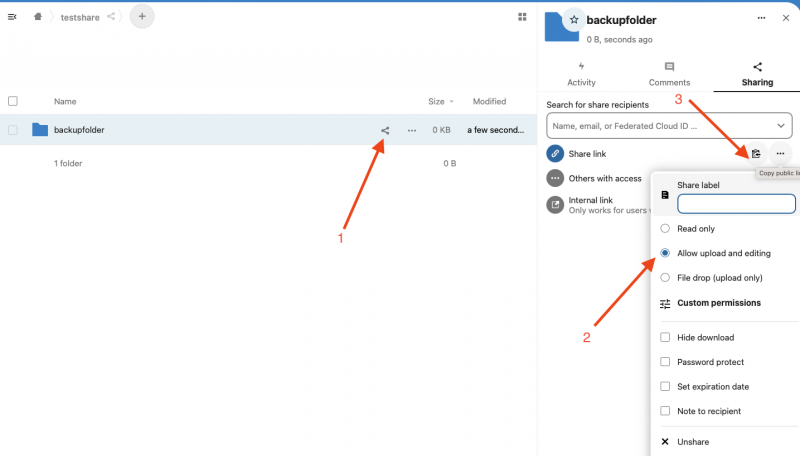Click into the Share label text field
800x456 pixels.
[736, 204]
